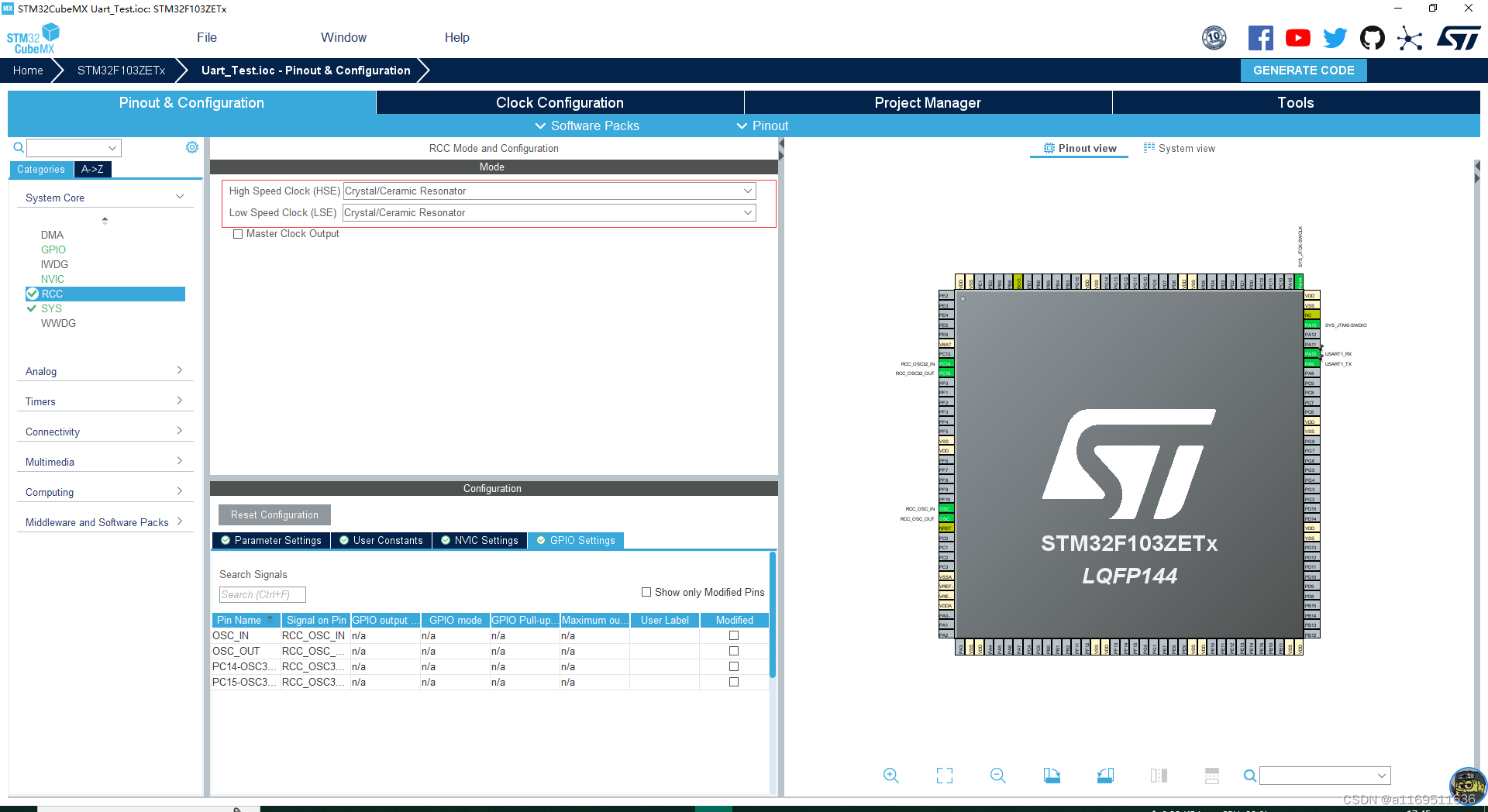Viewport: 1488px width, 812px height.
Task: Check Modified box for OSC_OUT row
Action: click(734, 651)
